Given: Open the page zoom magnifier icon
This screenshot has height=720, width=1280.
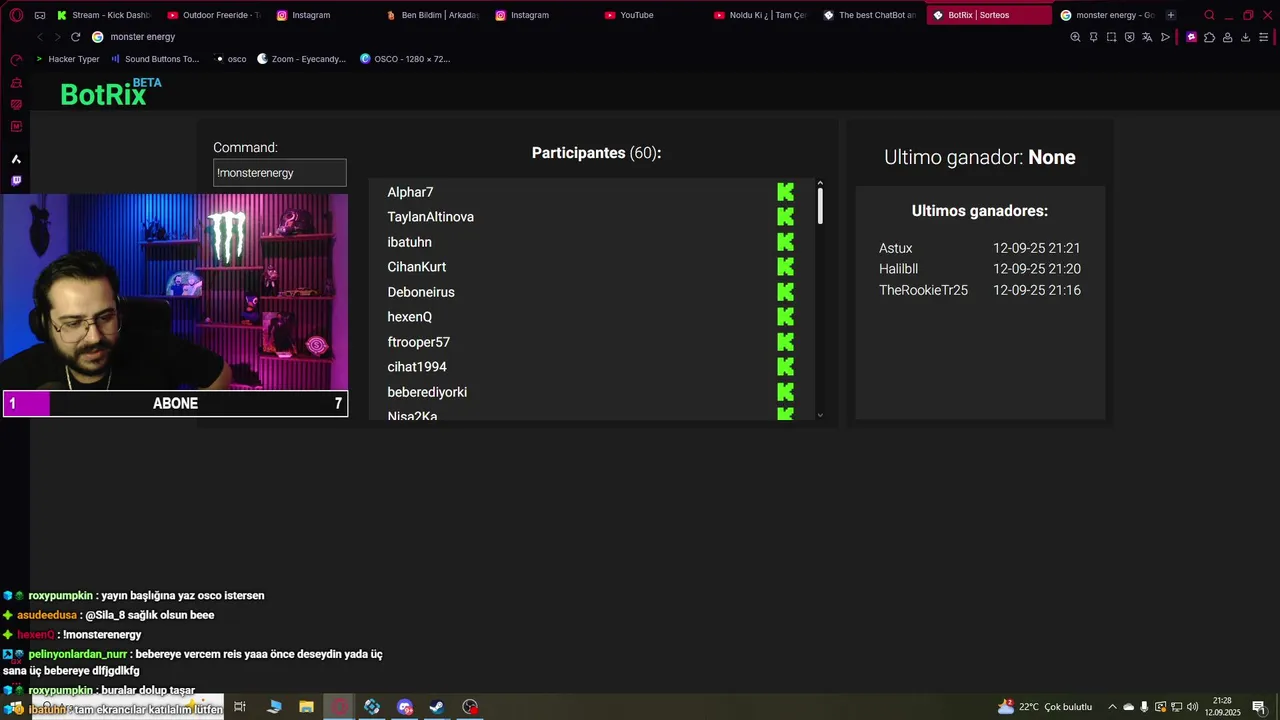Looking at the screenshot, I should click(x=1076, y=37).
